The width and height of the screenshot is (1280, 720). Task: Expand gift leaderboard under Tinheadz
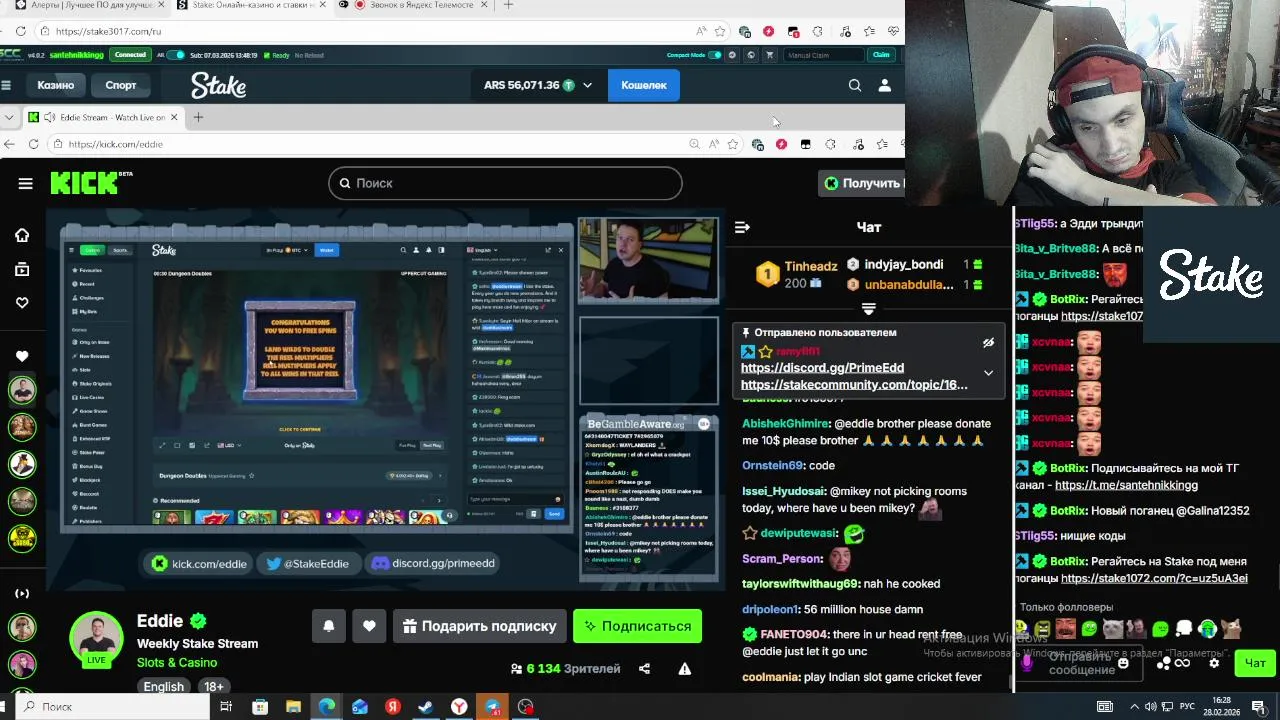(x=869, y=308)
